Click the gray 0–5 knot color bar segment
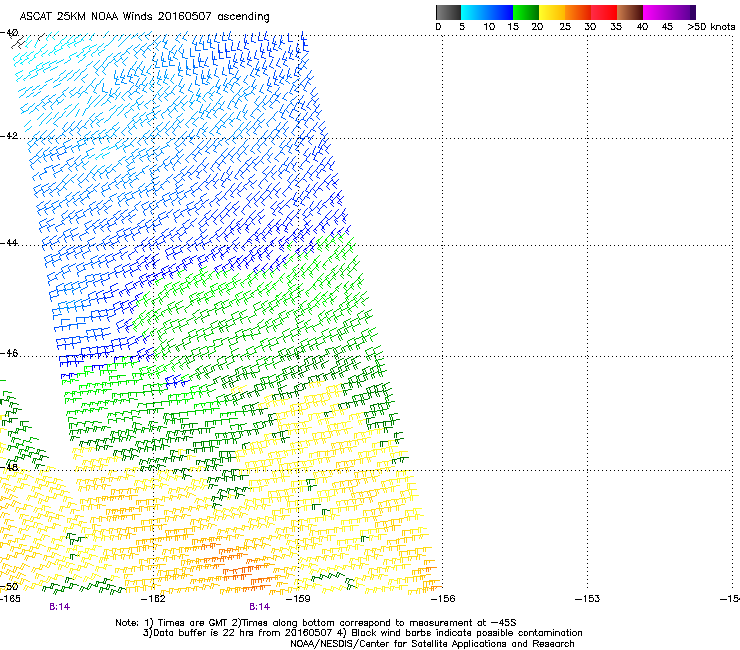Image resolution: width=740 pixels, height=650 pixels. (x=448, y=12)
